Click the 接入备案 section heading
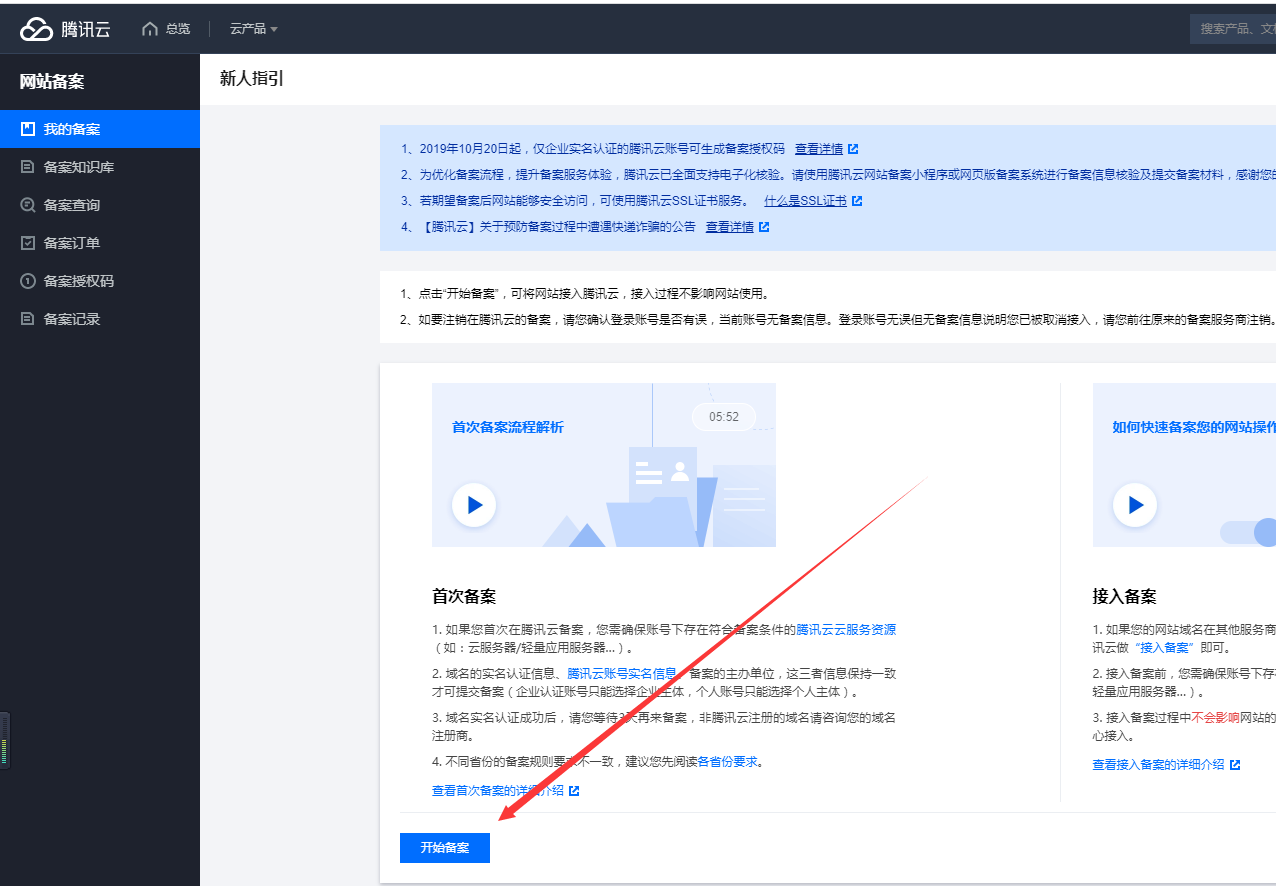This screenshot has height=886, width=1276. coord(1125,597)
